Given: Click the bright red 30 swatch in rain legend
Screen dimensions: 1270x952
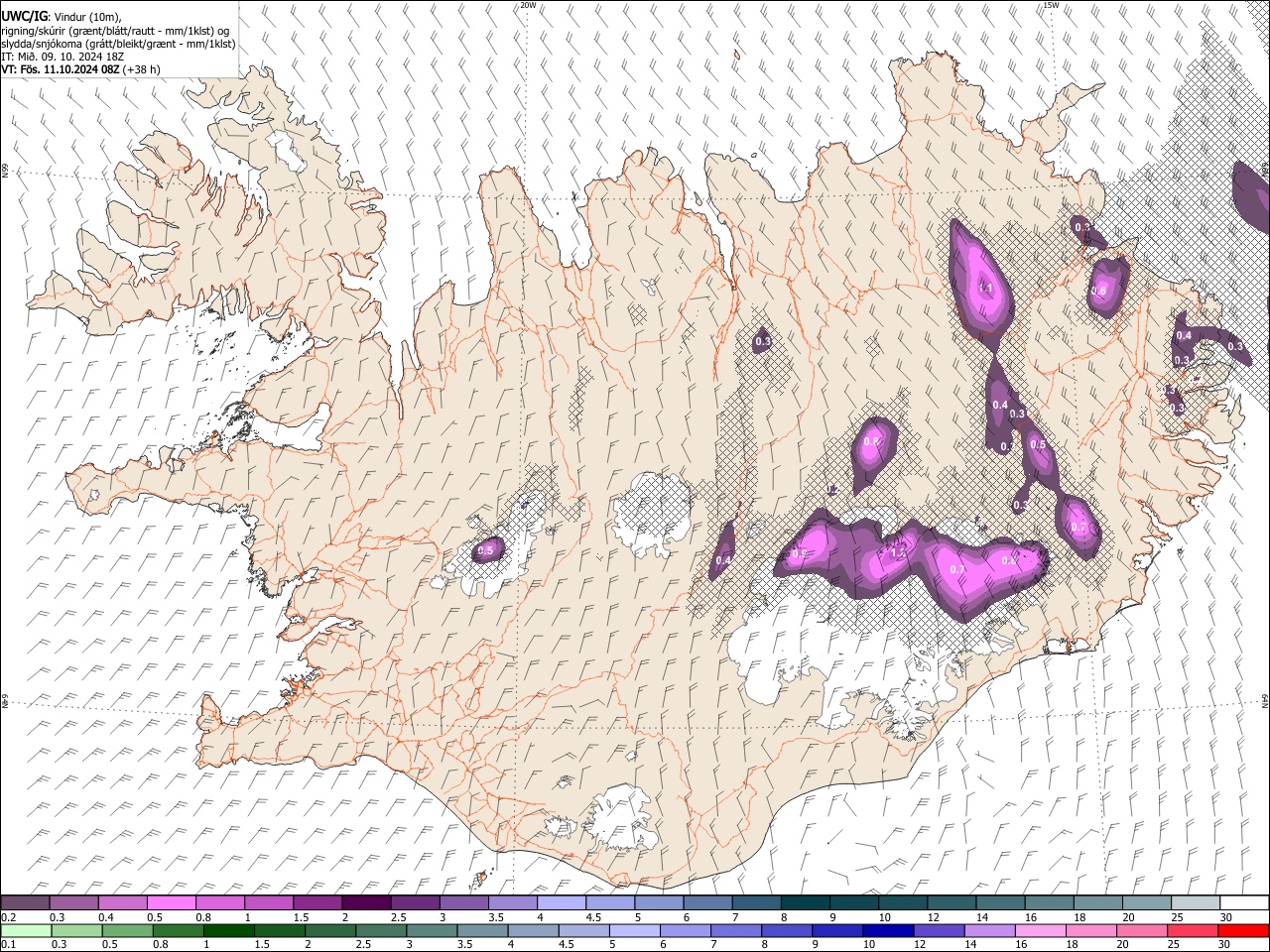Looking at the screenshot, I should tap(1242, 930).
